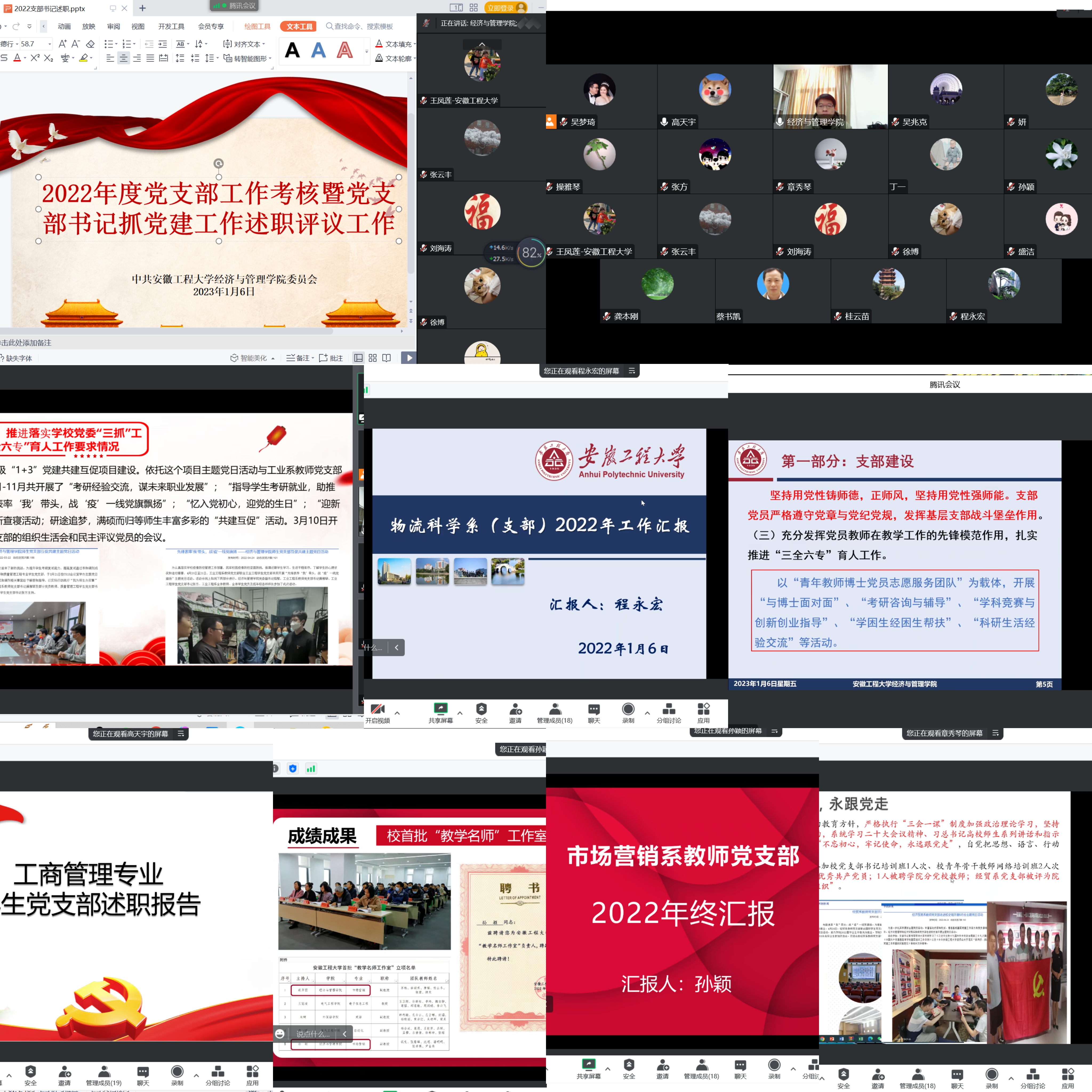Click the increase font size icon
This screenshot has height=1092, width=1092.
tap(62, 43)
